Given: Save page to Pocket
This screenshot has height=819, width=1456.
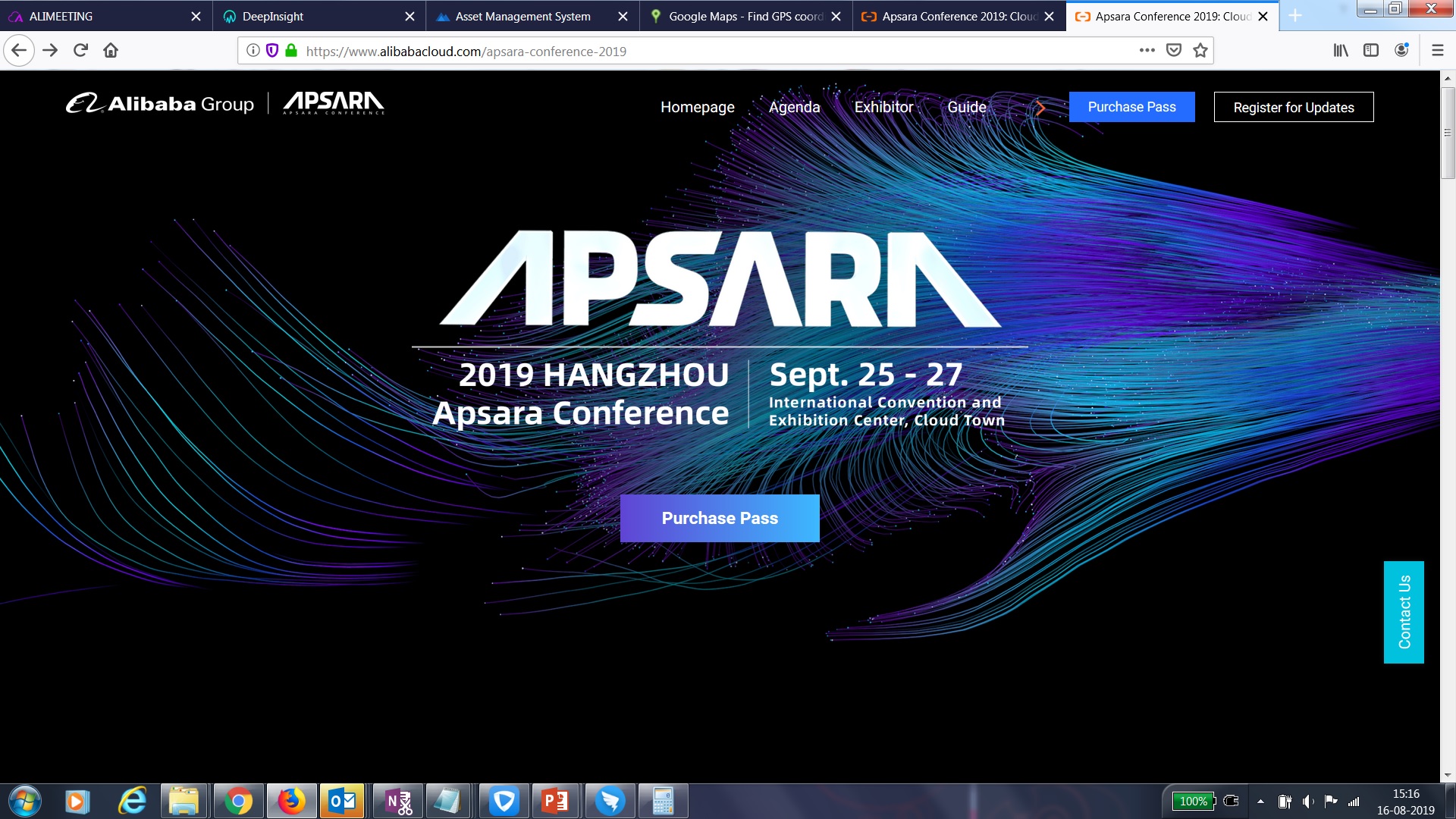Looking at the screenshot, I should [x=1174, y=51].
